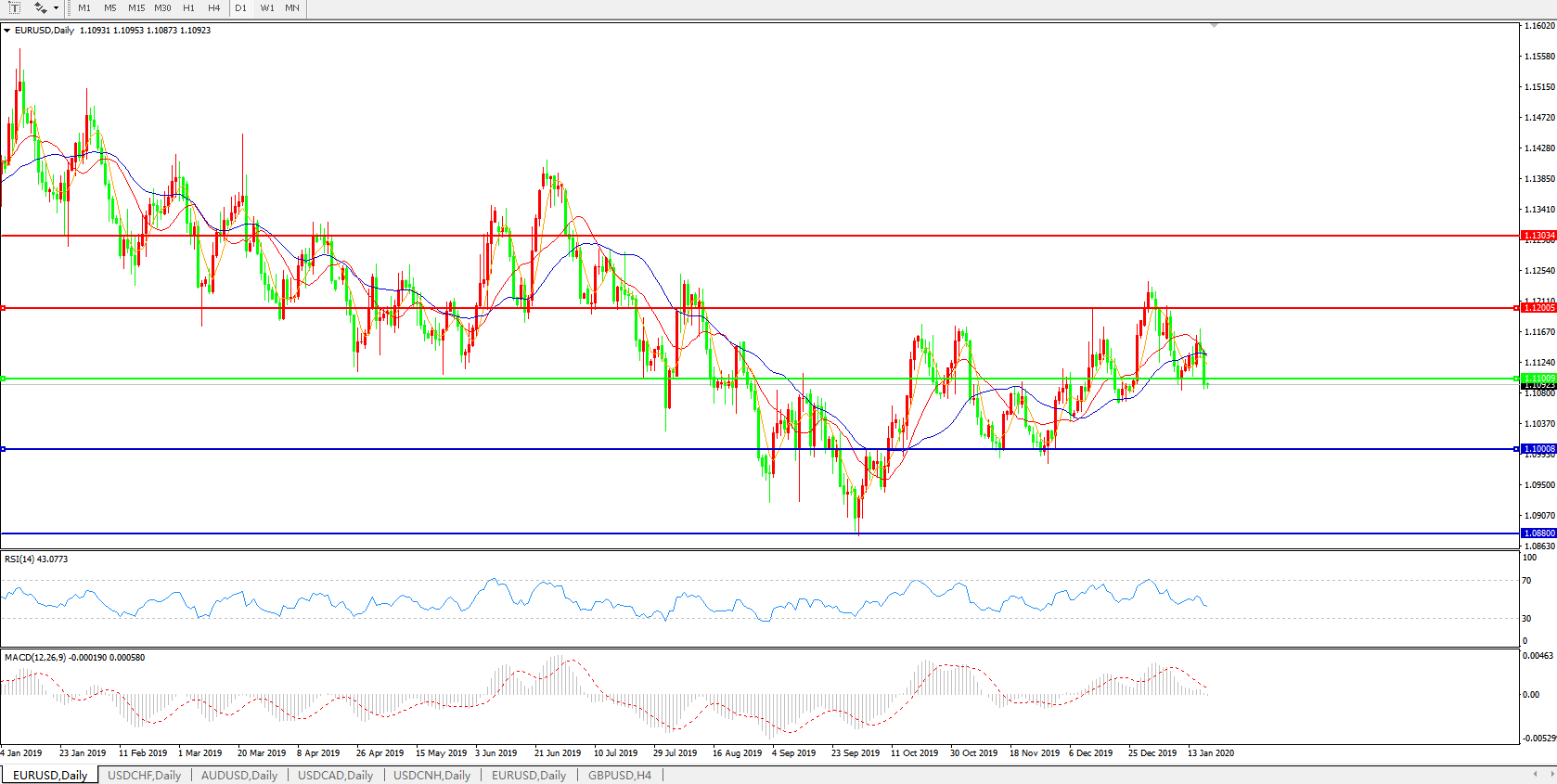Switch to the USDCNH,Daily chart tab

pos(431,775)
